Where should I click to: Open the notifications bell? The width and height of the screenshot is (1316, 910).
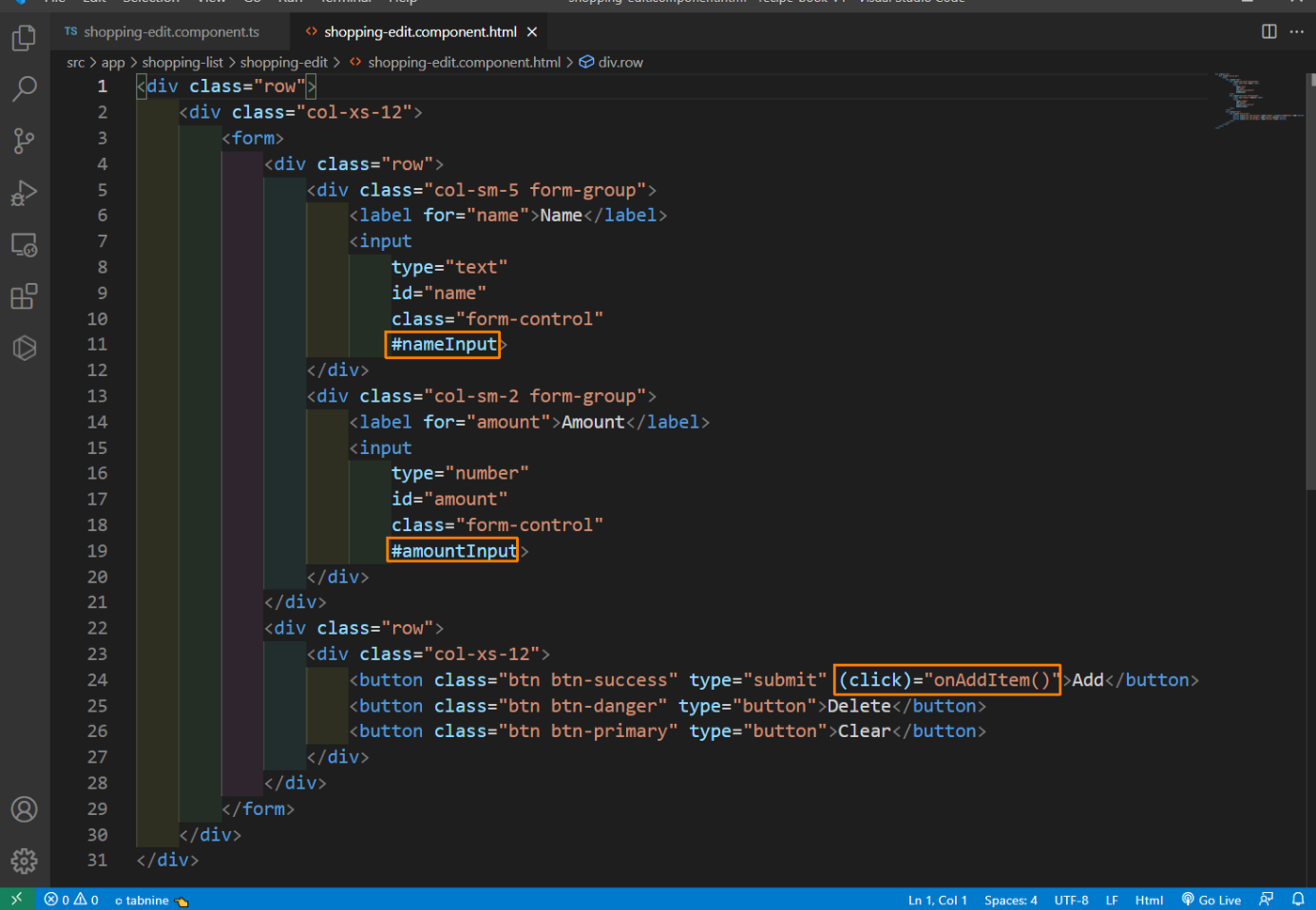click(1298, 900)
